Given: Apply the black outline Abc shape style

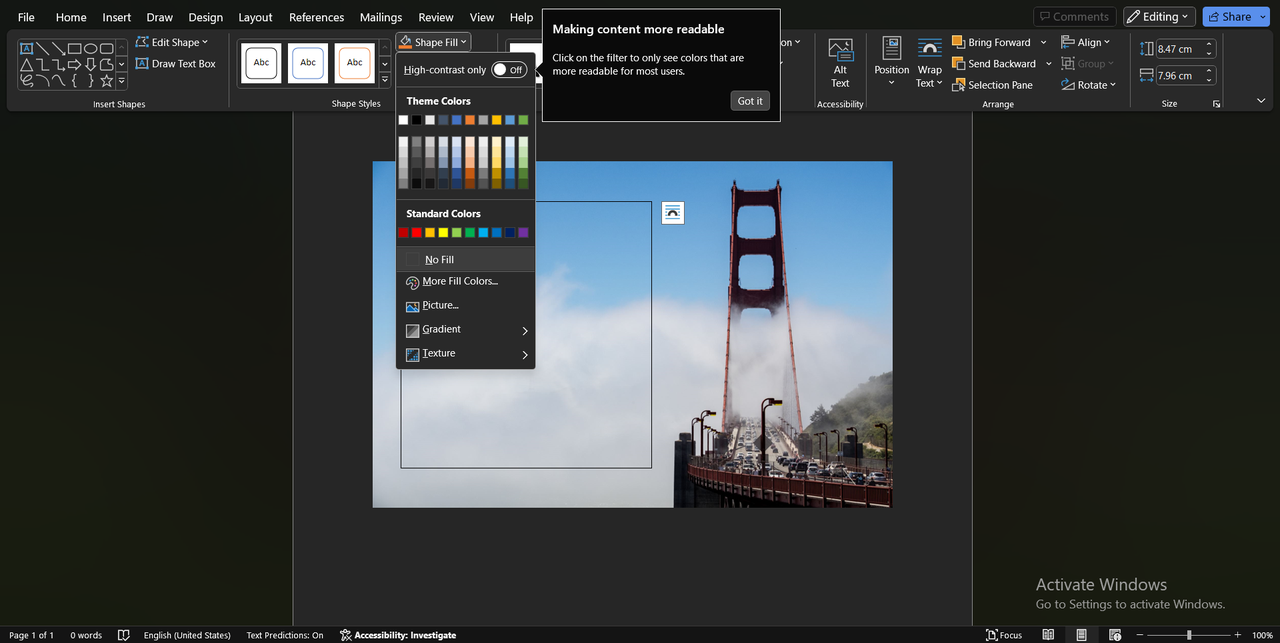Looking at the screenshot, I should coord(262,63).
